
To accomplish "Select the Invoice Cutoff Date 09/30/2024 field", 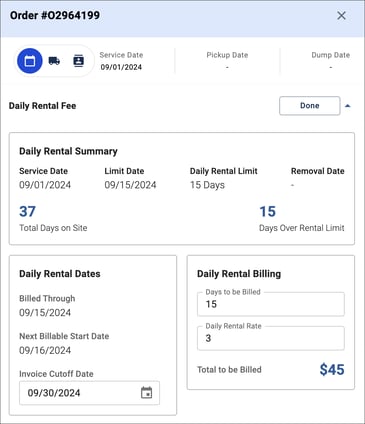I will click(89, 393).
